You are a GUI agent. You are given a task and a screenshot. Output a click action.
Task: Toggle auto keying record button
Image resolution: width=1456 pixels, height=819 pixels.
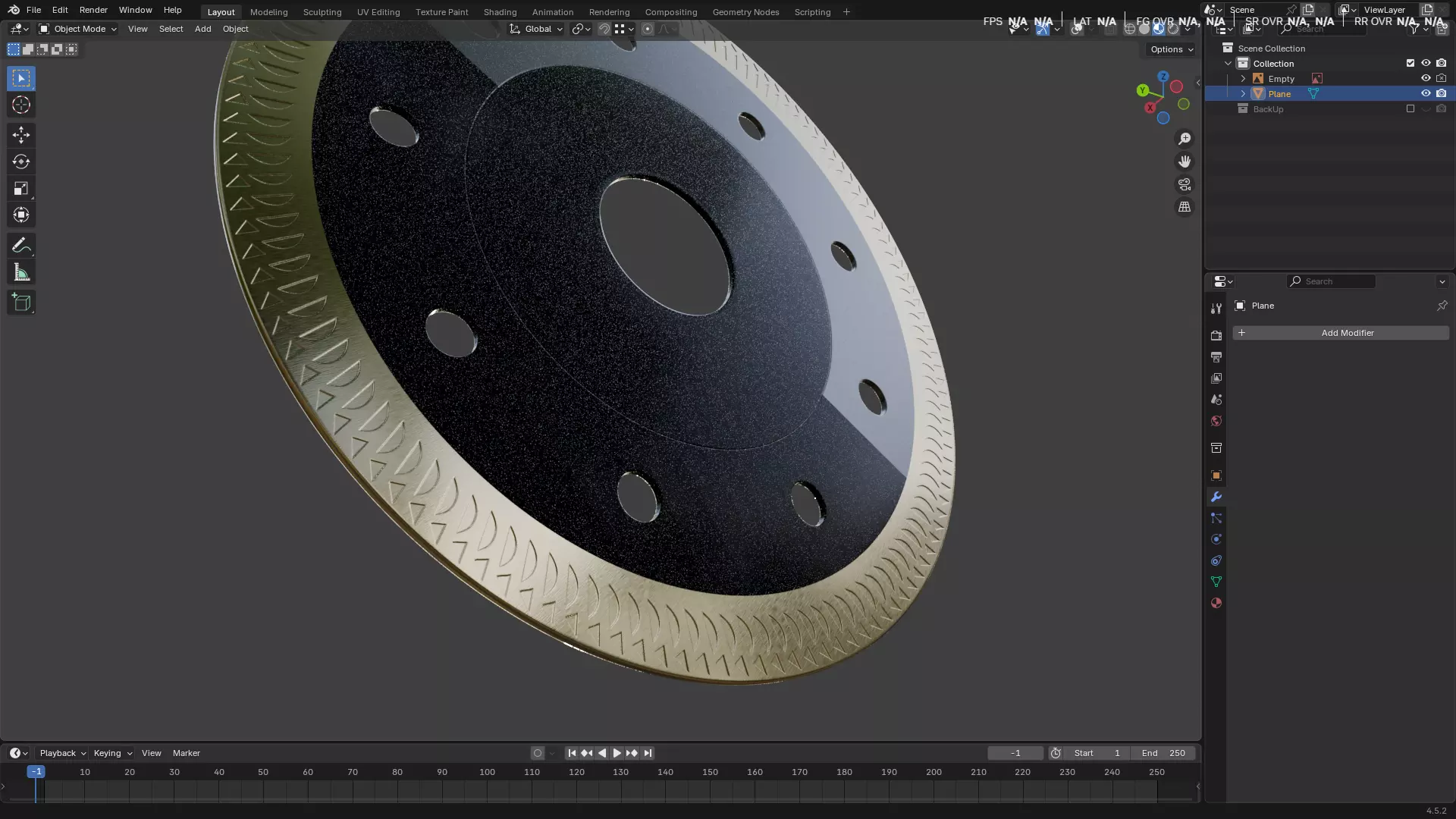tap(538, 753)
